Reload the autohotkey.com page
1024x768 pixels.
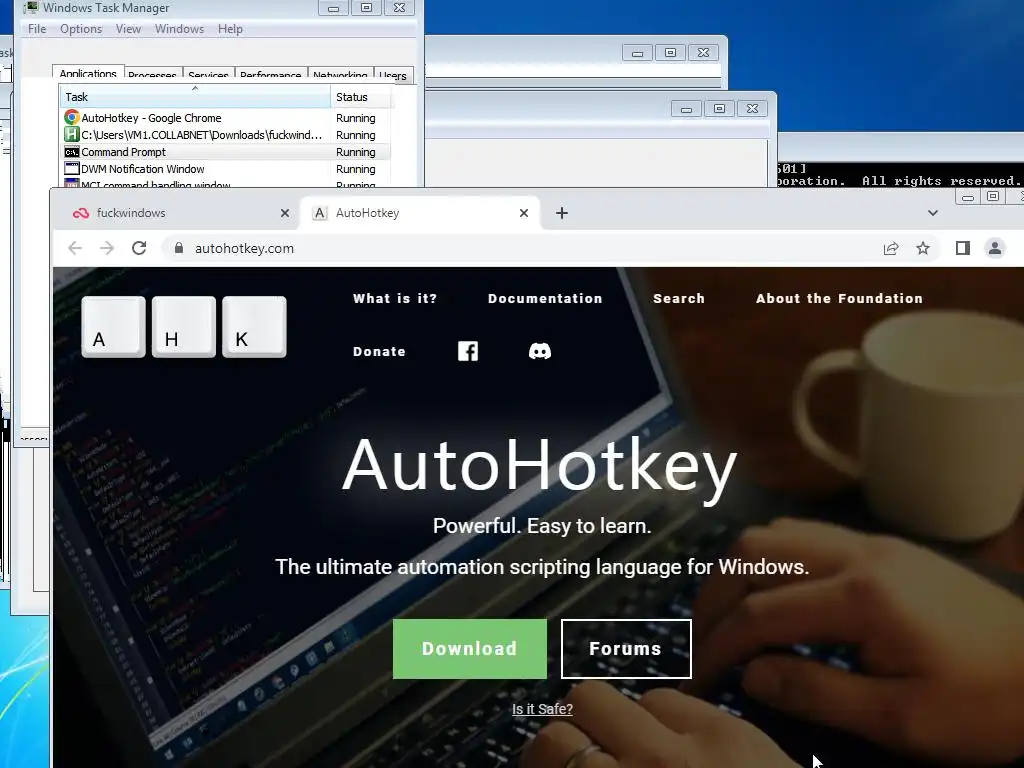click(x=138, y=248)
